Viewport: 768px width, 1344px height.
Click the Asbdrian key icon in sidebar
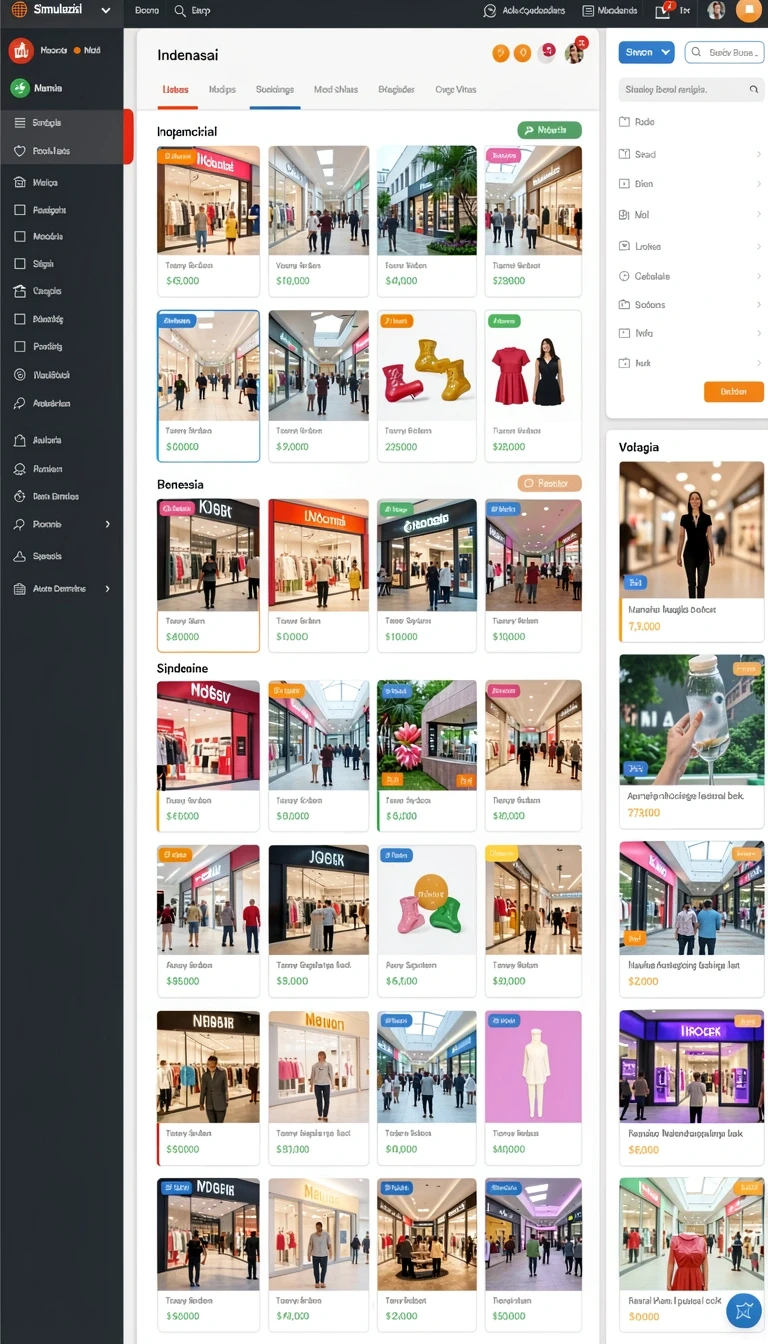[x=20, y=404]
